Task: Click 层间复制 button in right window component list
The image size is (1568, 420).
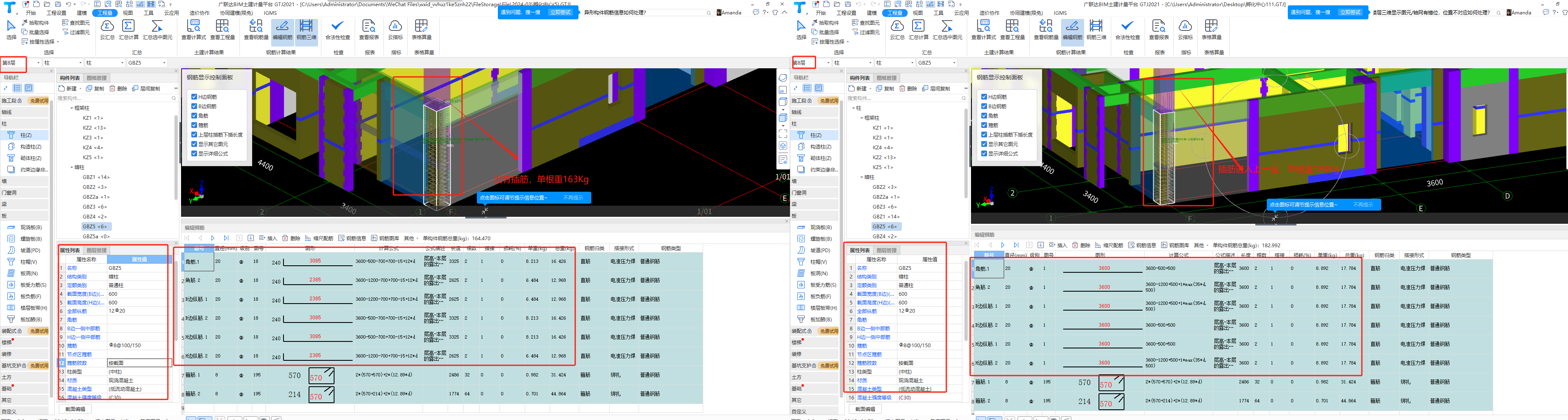Action: pyautogui.click(x=936, y=89)
